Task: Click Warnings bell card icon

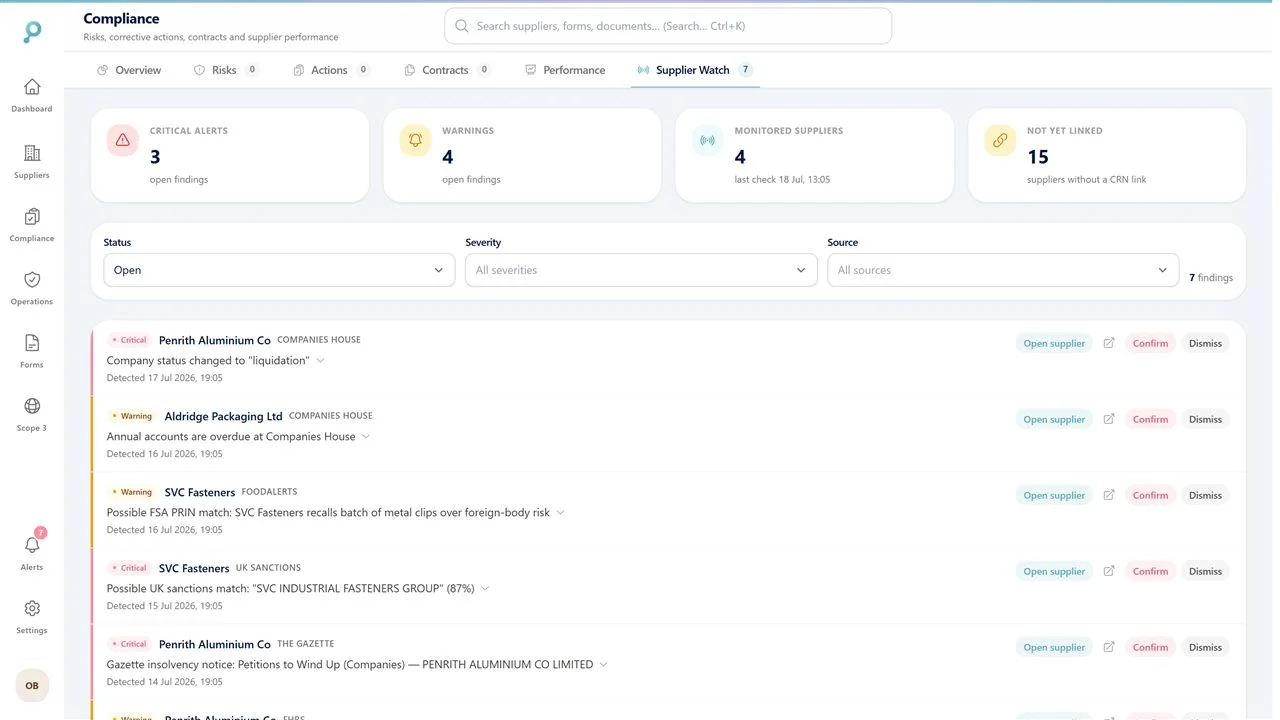Action: point(416,140)
